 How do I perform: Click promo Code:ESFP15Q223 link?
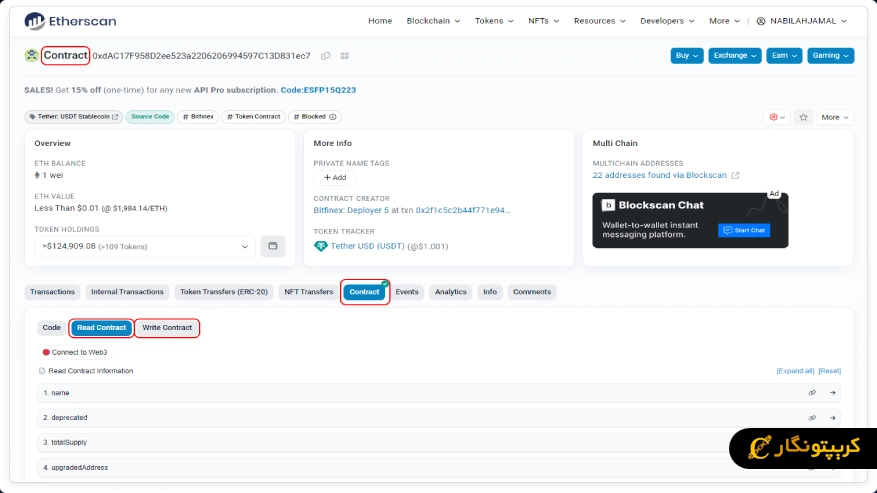(x=318, y=90)
